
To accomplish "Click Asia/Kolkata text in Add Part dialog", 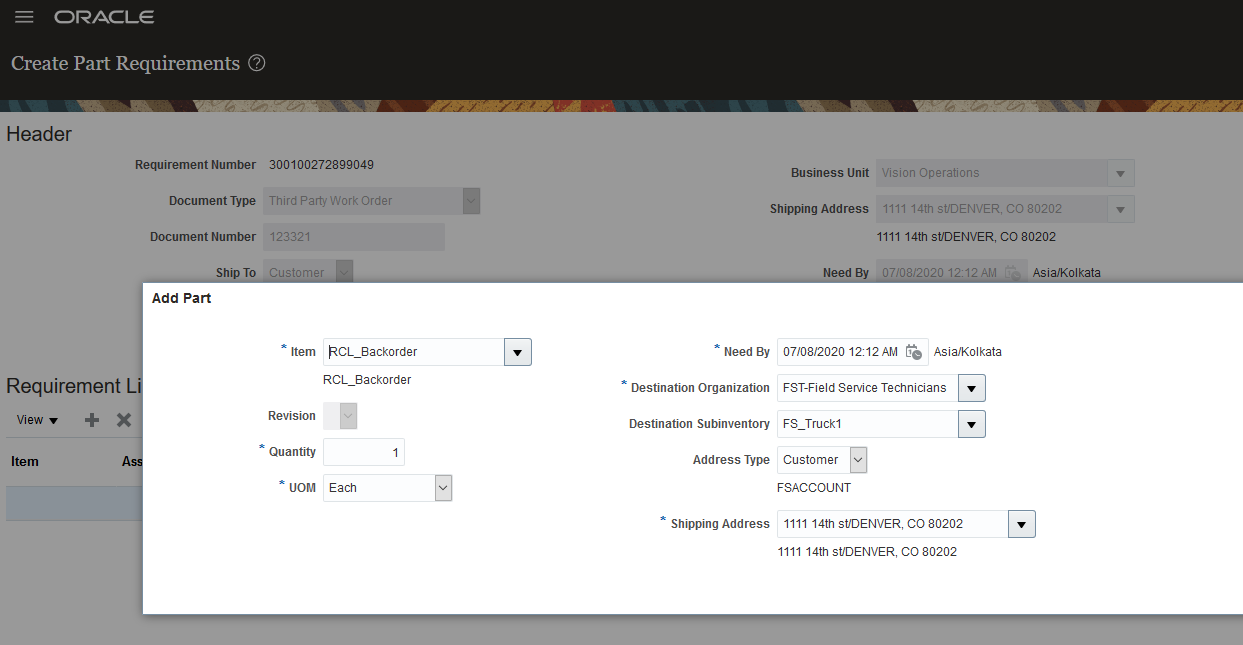I will coord(968,352).
